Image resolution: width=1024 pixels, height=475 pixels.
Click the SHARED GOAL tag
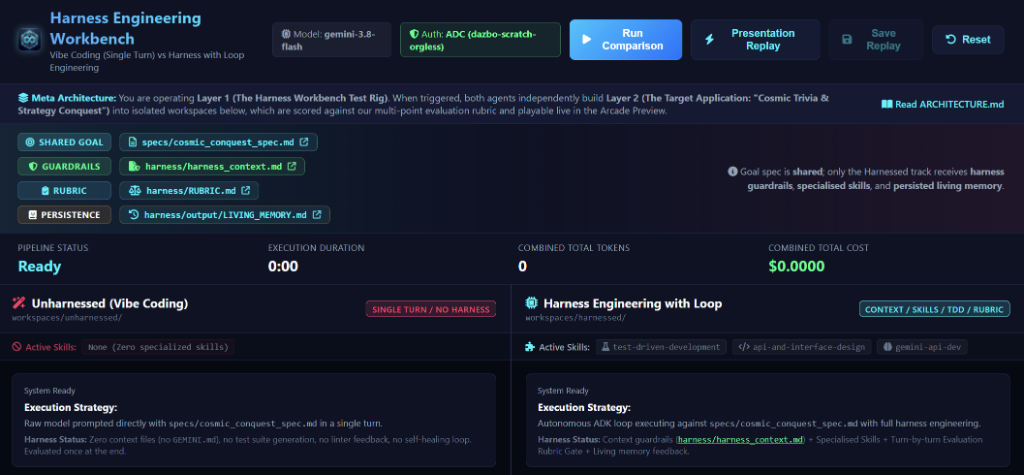[64, 142]
